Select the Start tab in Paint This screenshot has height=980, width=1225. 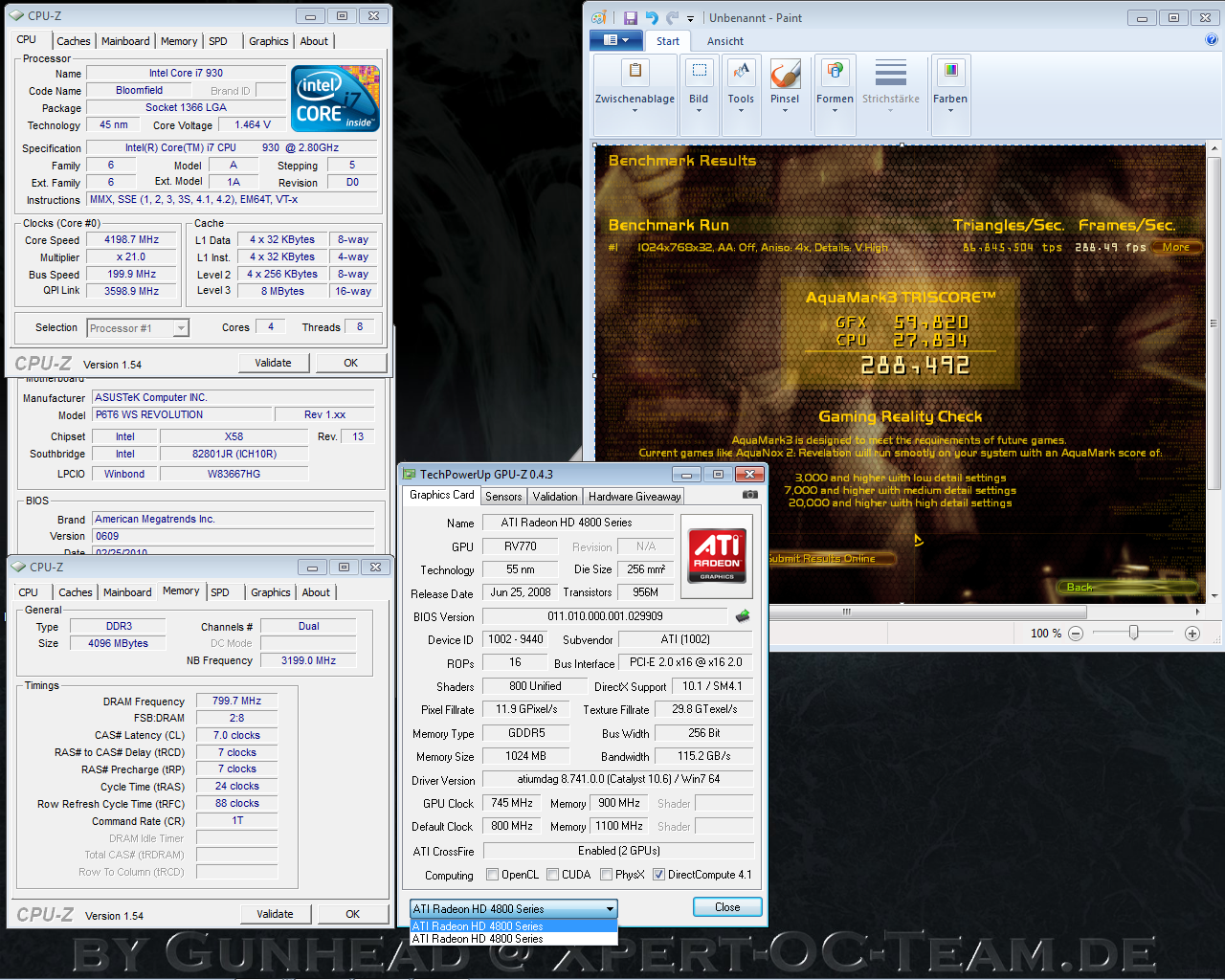[x=668, y=41]
